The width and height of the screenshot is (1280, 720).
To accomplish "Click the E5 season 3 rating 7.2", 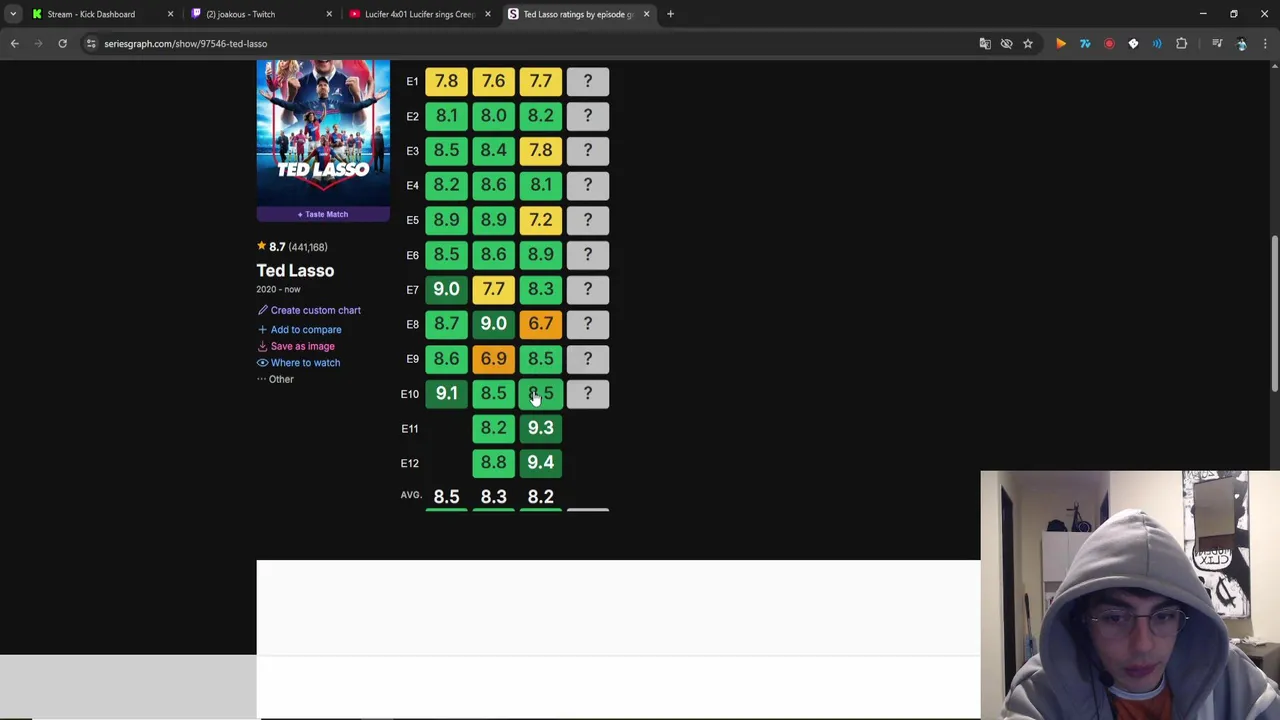I will (x=540, y=219).
